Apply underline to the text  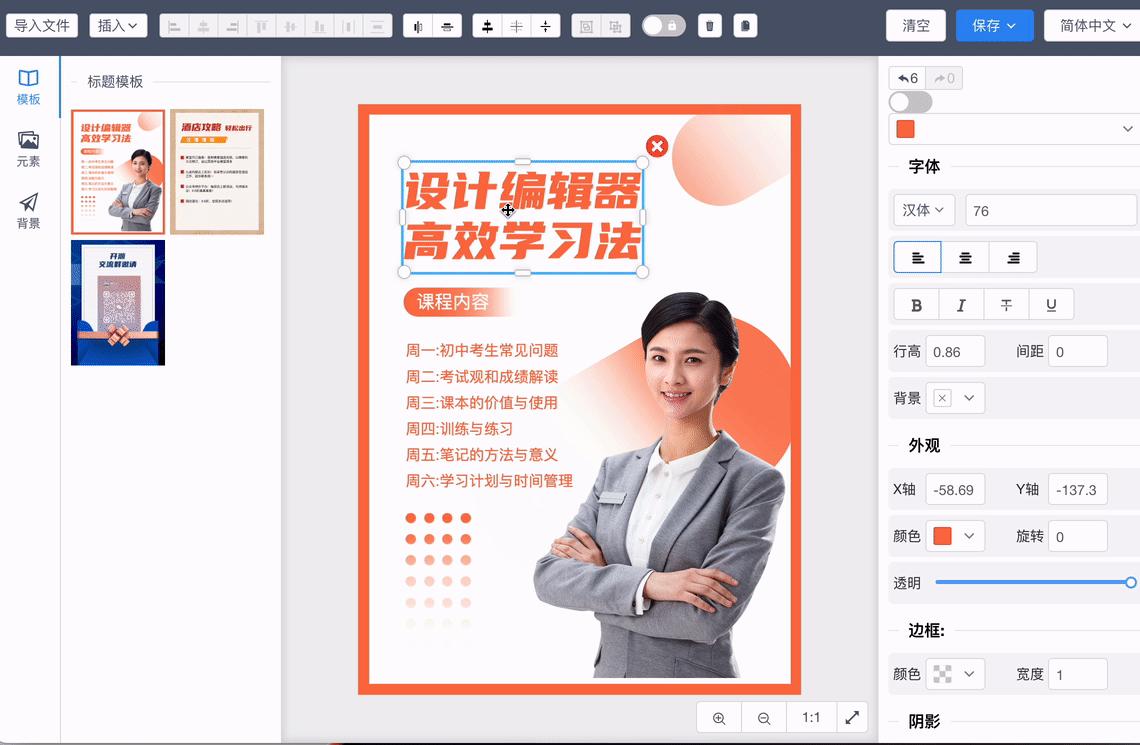coord(1051,304)
